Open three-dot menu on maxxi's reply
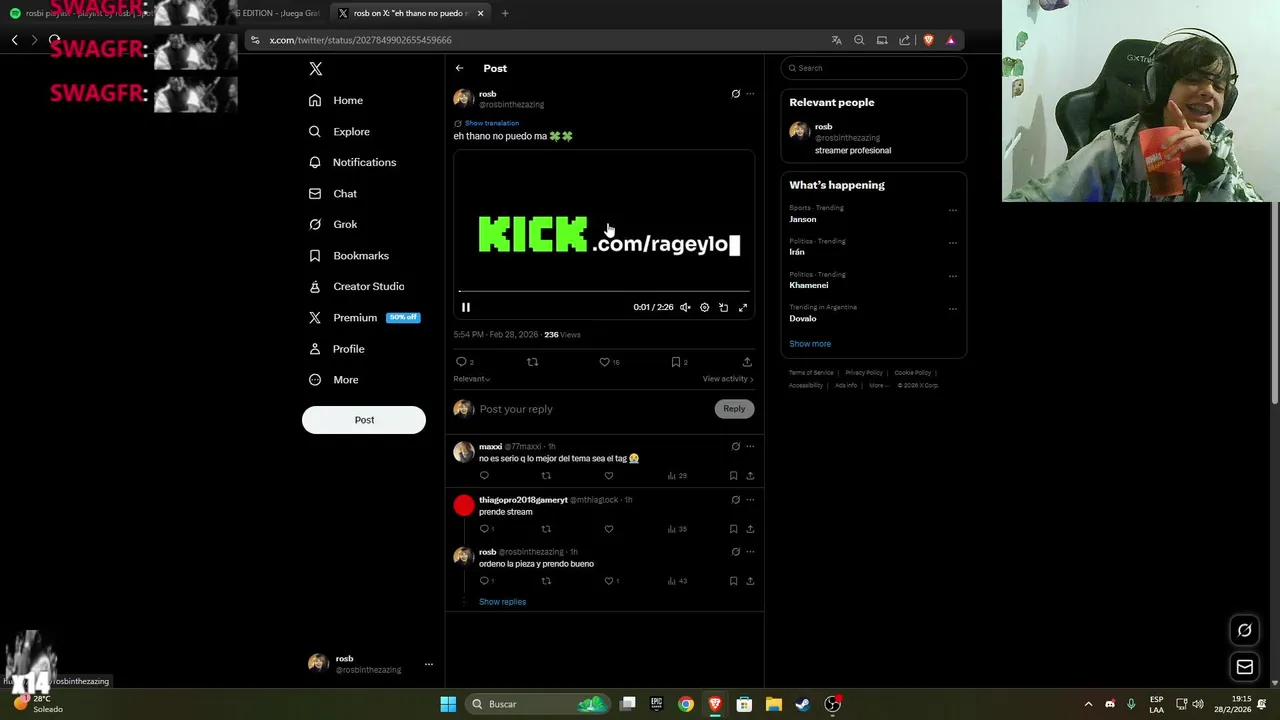This screenshot has width=1280, height=720. pyautogui.click(x=750, y=447)
